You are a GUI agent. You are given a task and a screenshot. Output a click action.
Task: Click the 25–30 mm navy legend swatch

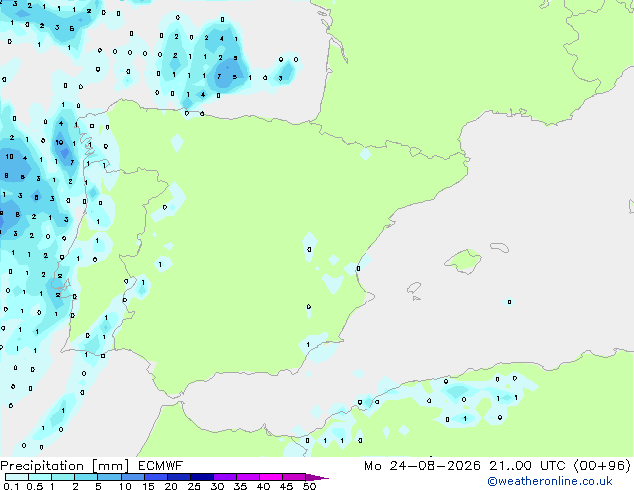click(x=201, y=477)
